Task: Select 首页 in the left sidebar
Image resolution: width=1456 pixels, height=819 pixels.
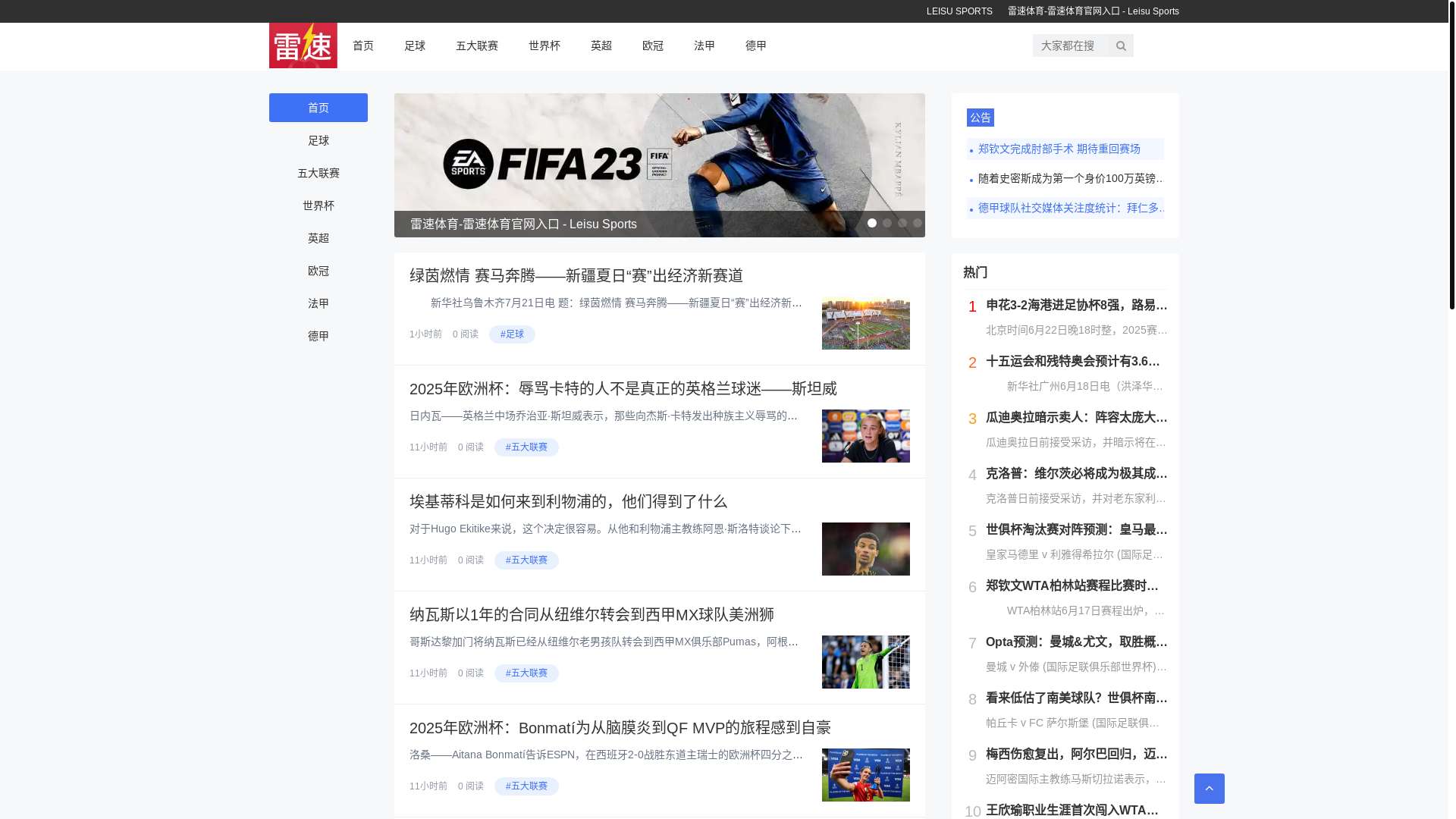Action: click(x=318, y=108)
